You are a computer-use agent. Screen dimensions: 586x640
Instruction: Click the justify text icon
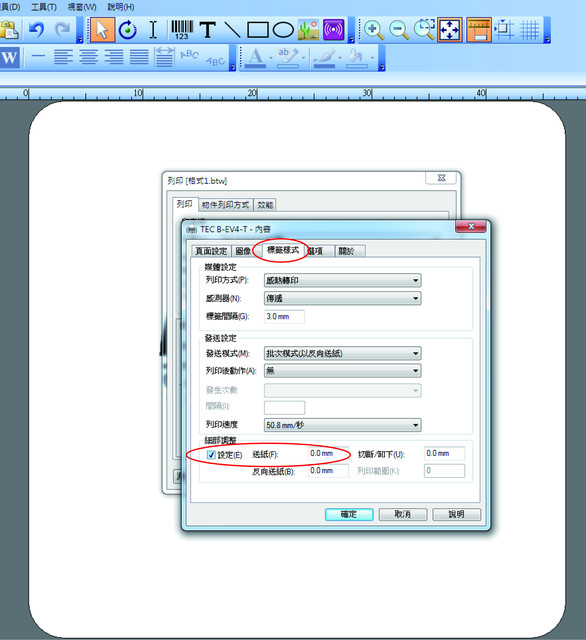coord(139,57)
